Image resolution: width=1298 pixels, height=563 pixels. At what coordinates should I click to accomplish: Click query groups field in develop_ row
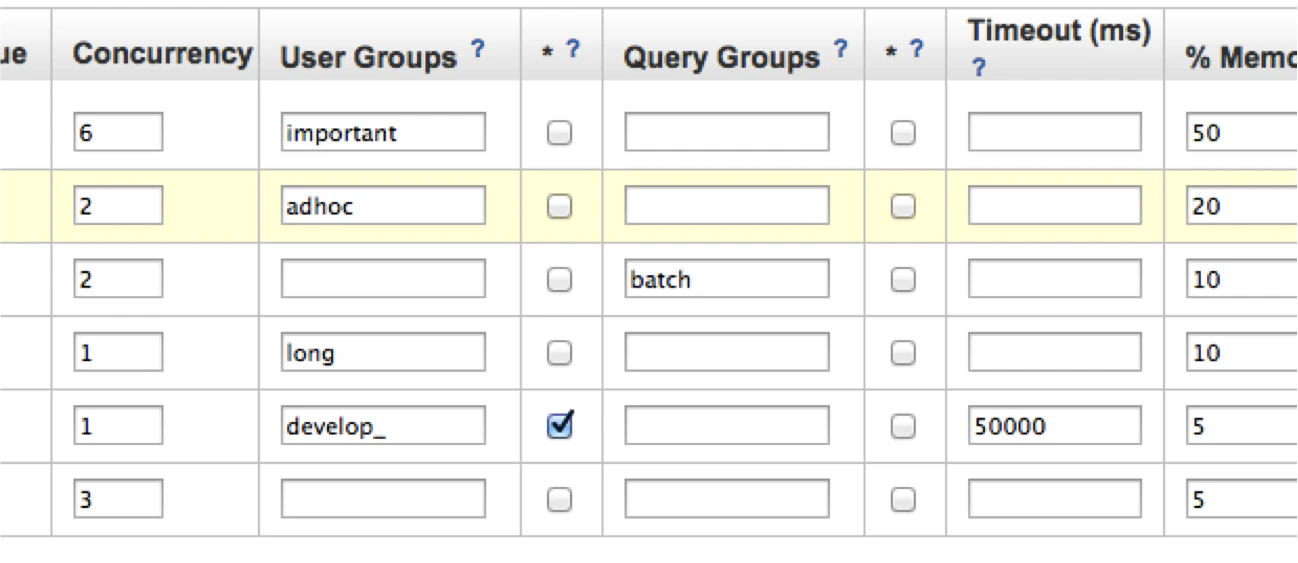point(727,426)
